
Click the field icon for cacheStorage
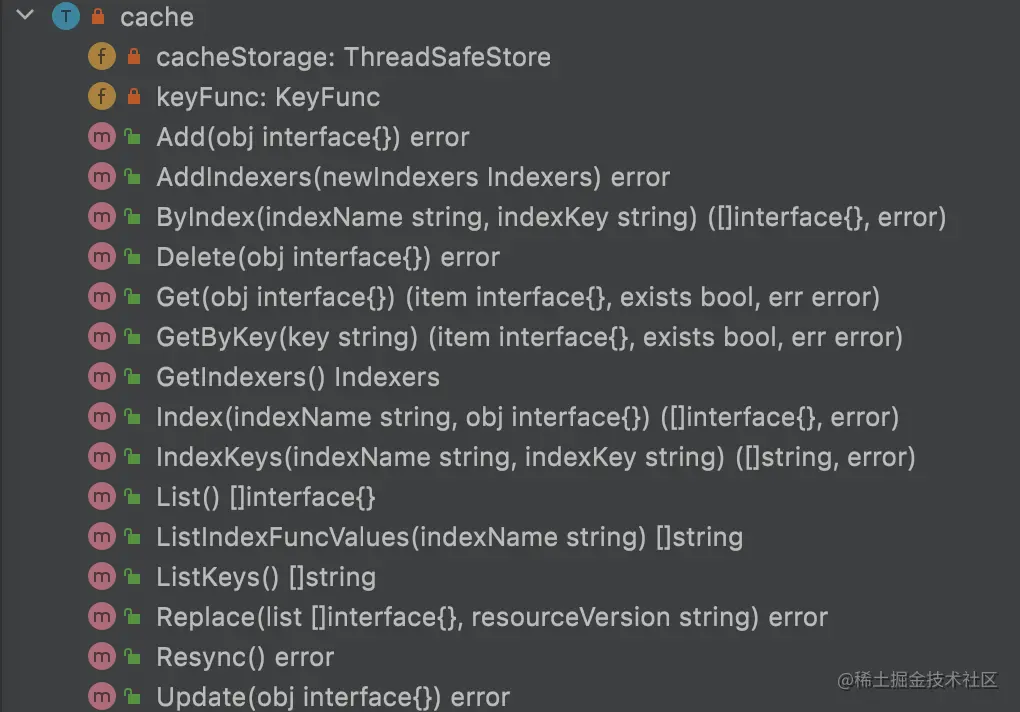[102, 57]
